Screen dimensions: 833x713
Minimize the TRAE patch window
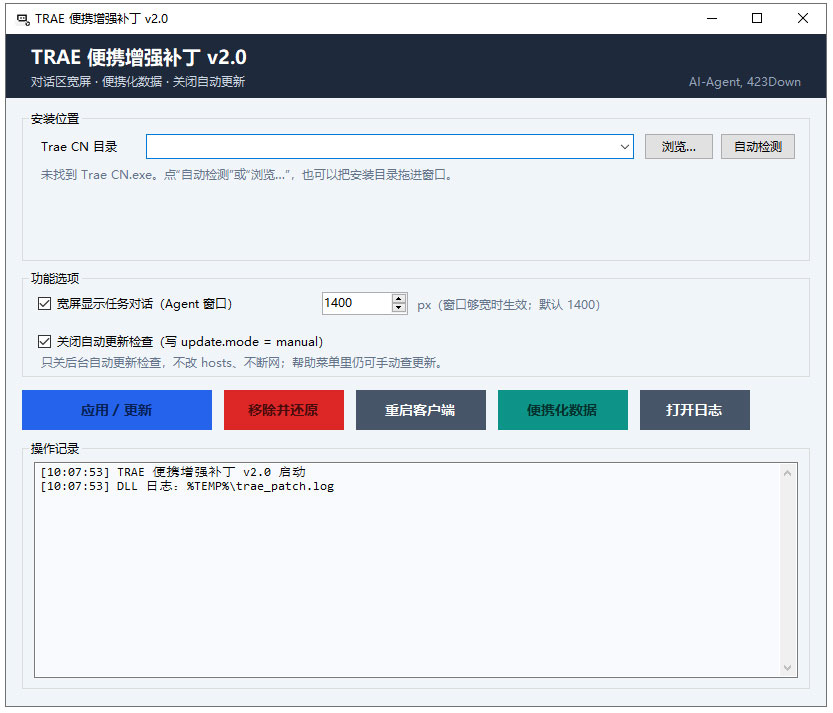coord(712,19)
